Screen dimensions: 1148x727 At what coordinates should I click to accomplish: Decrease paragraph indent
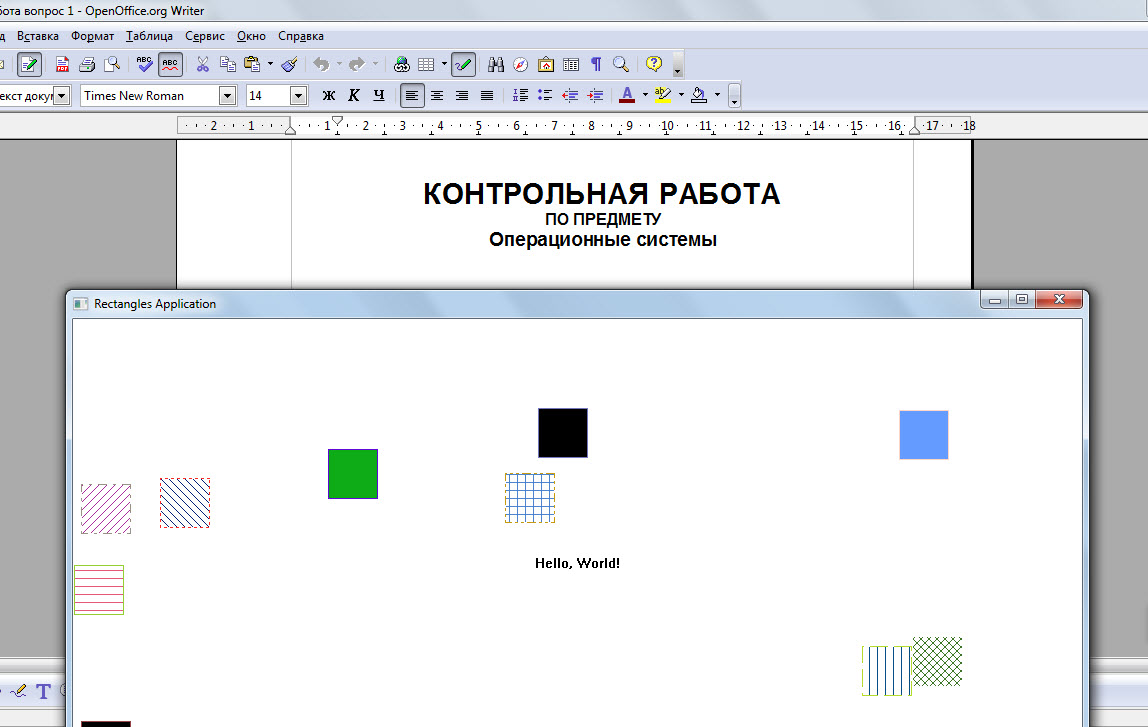click(570, 96)
